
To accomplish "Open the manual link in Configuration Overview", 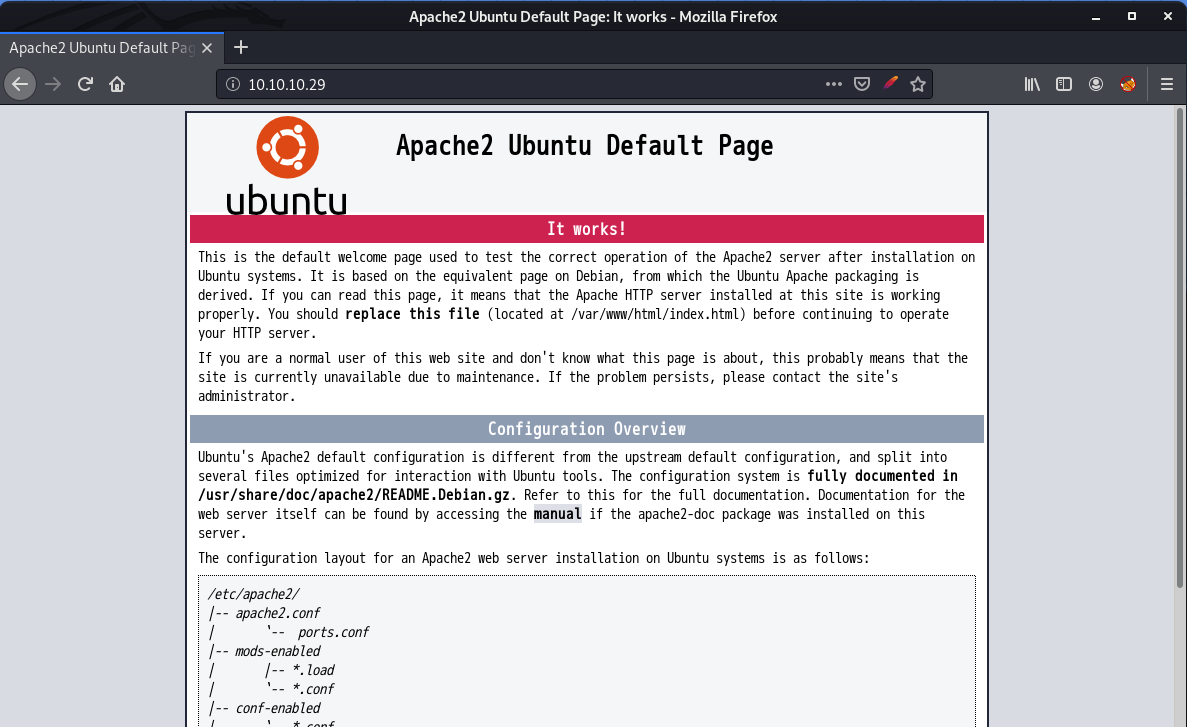I will (557, 514).
